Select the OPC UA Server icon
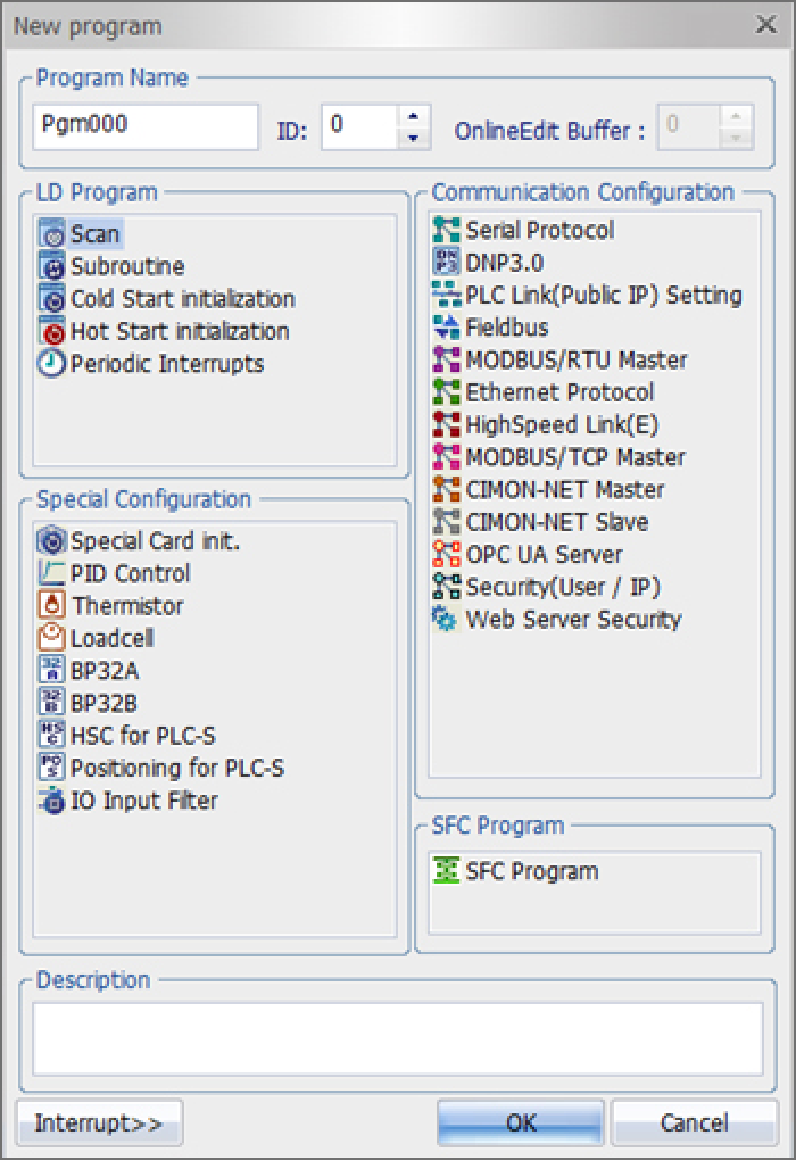This screenshot has width=796, height=1160. (x=445, y=554)
